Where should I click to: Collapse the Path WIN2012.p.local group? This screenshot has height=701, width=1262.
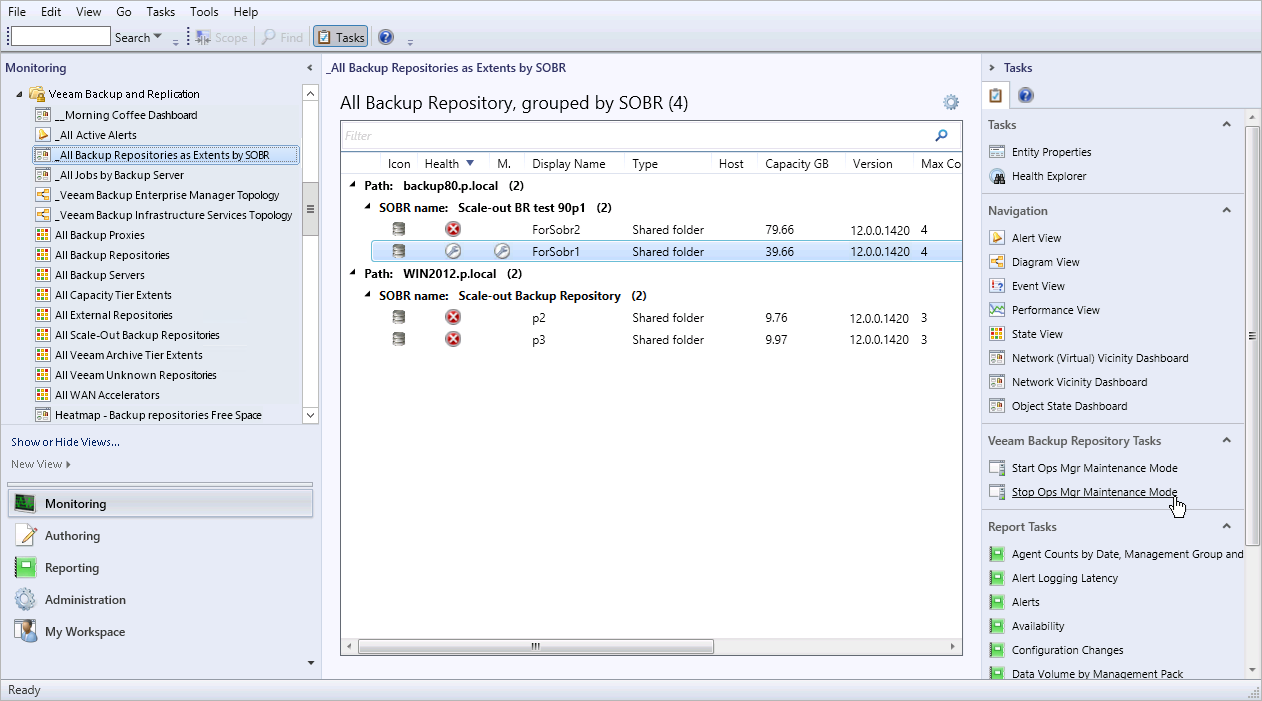pos(352,274)
